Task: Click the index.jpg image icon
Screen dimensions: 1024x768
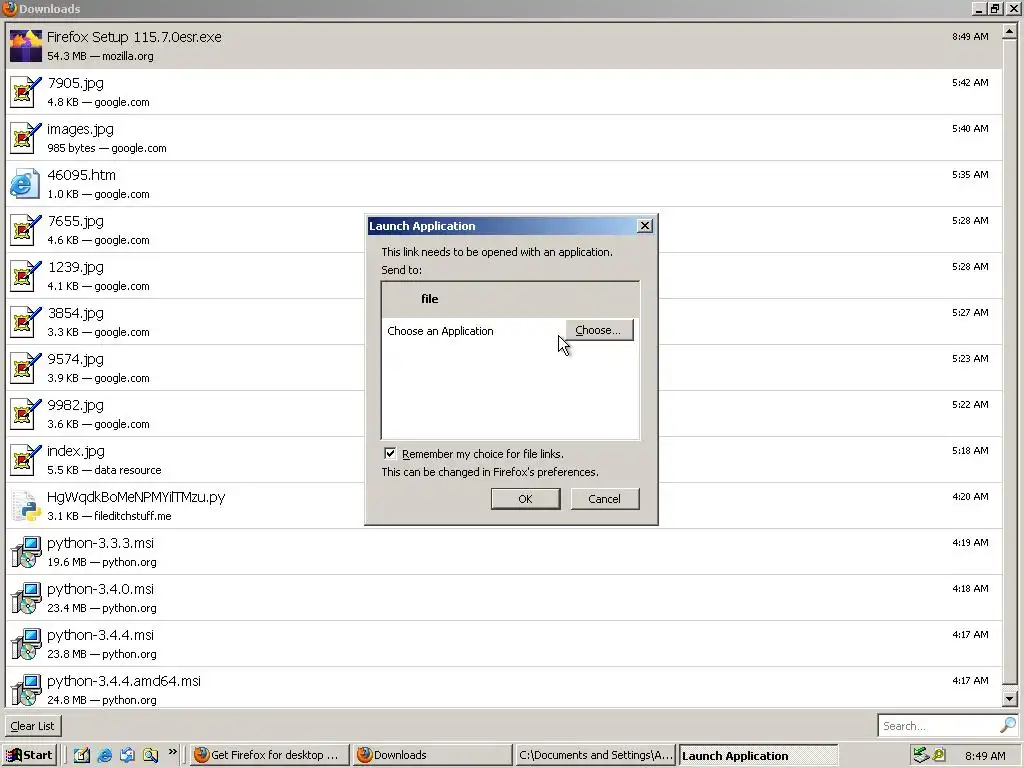Action: point(26,460)
